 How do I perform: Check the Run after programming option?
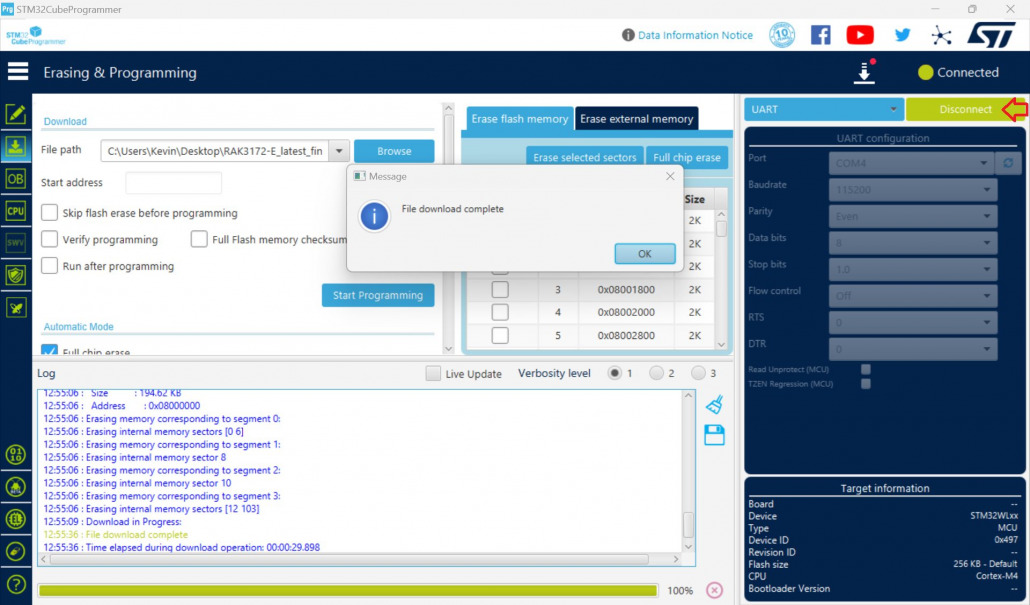coord(49,266)
